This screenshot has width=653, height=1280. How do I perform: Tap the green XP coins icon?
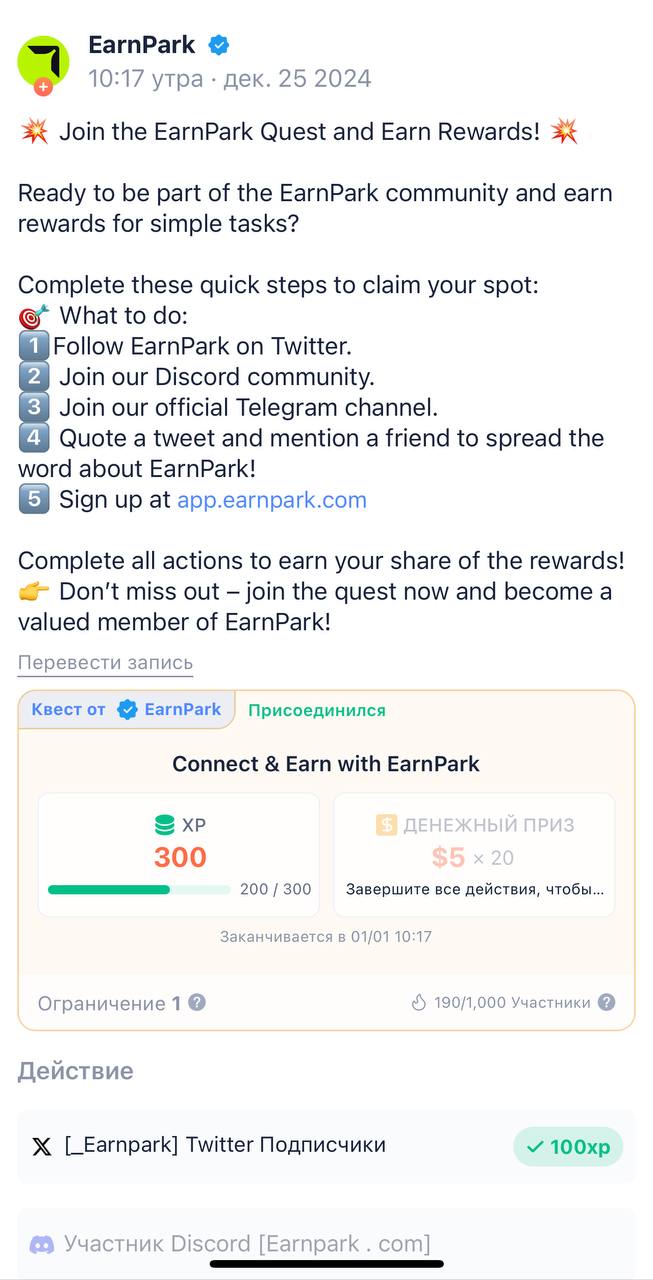[164, 826]
